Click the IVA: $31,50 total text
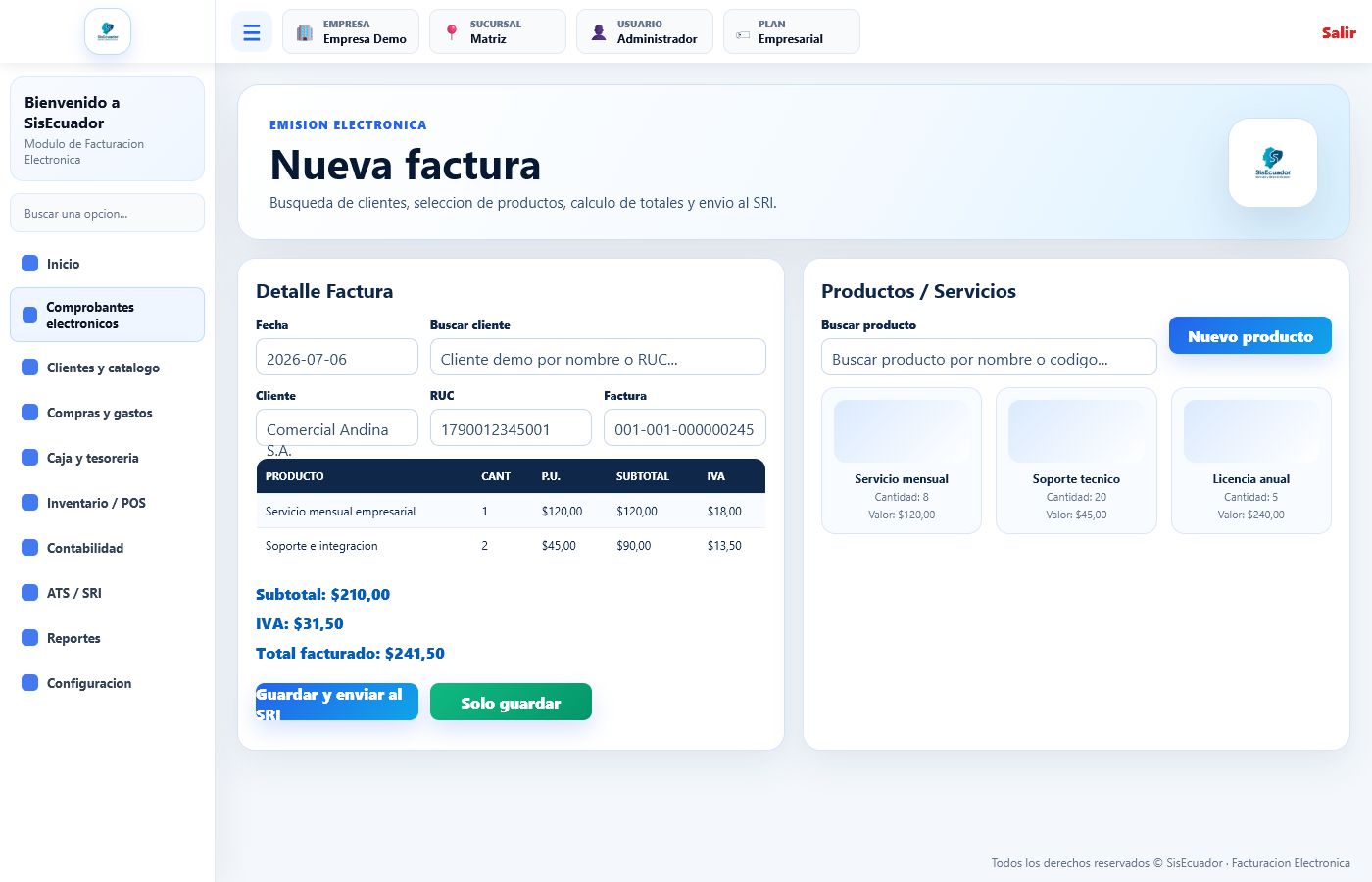 click(x=299, y=623)
